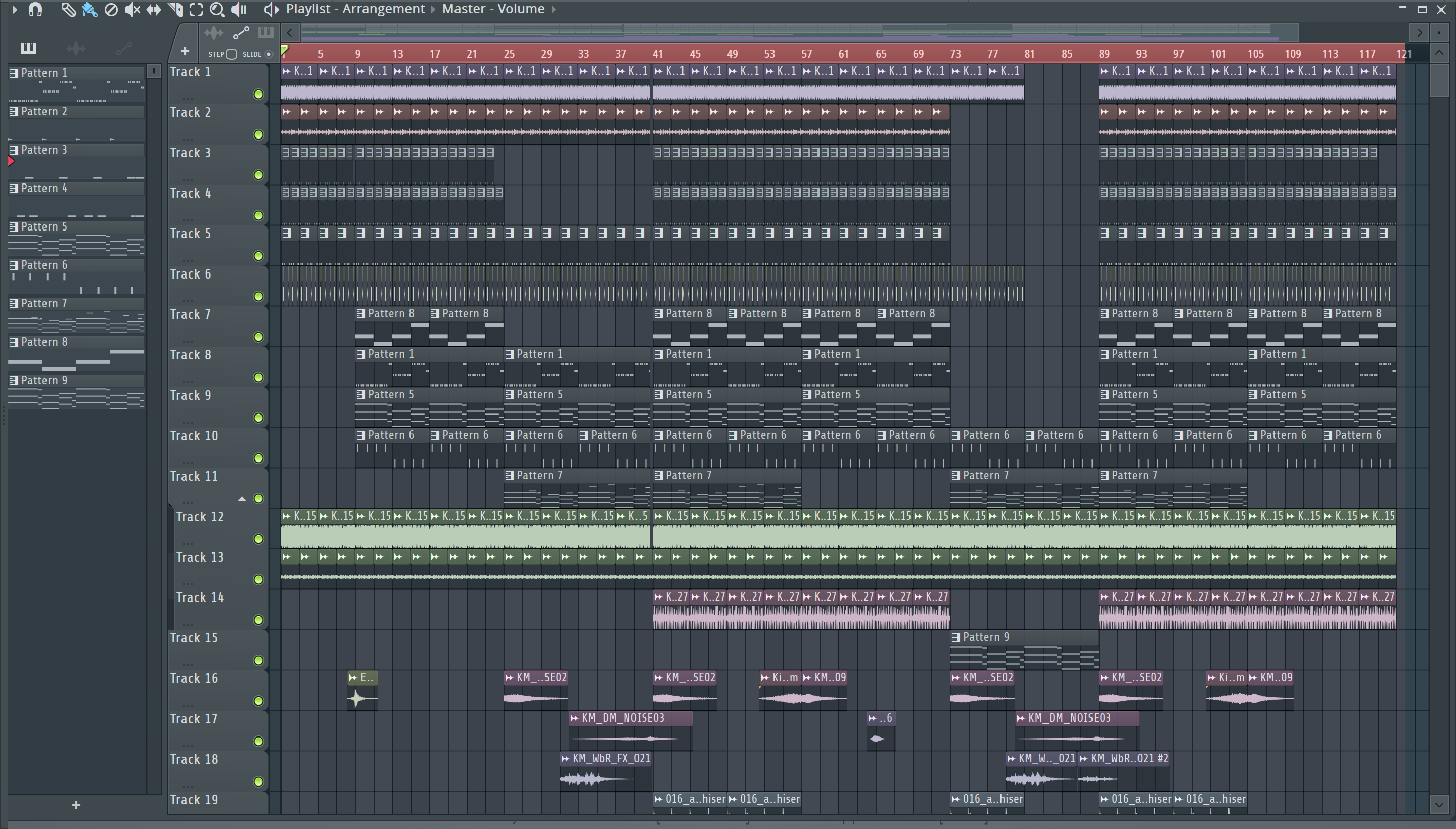The width and height of the screenshot is (1456, 829).
Task: Select the Slip tool
Action: [154, 9]
